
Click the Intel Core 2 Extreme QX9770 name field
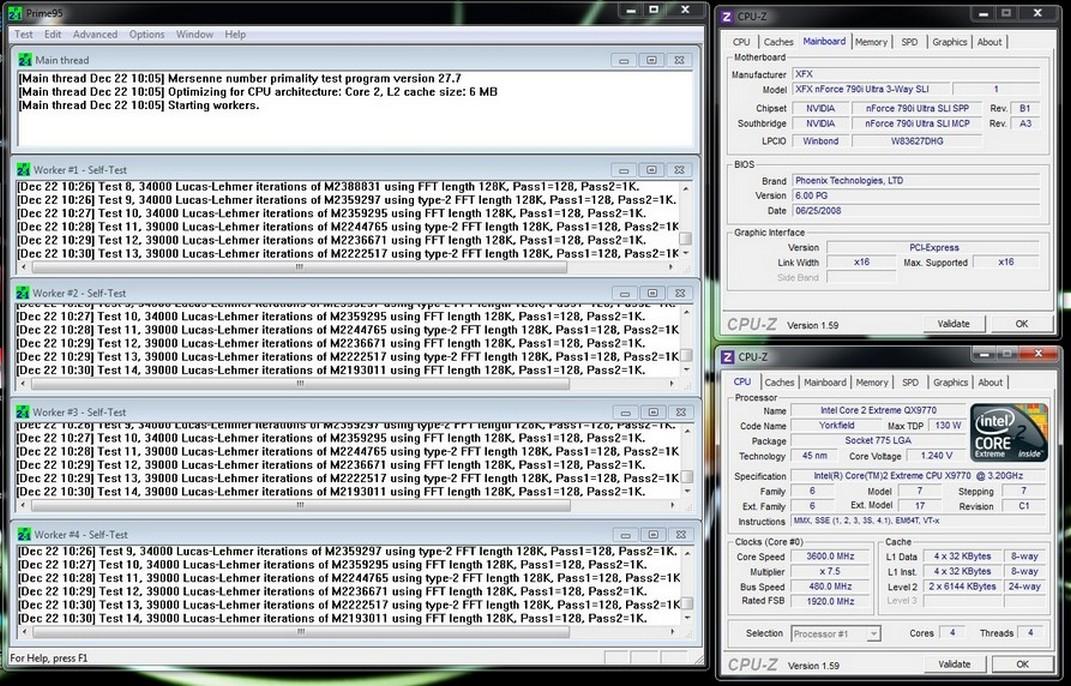coord(878,410)
